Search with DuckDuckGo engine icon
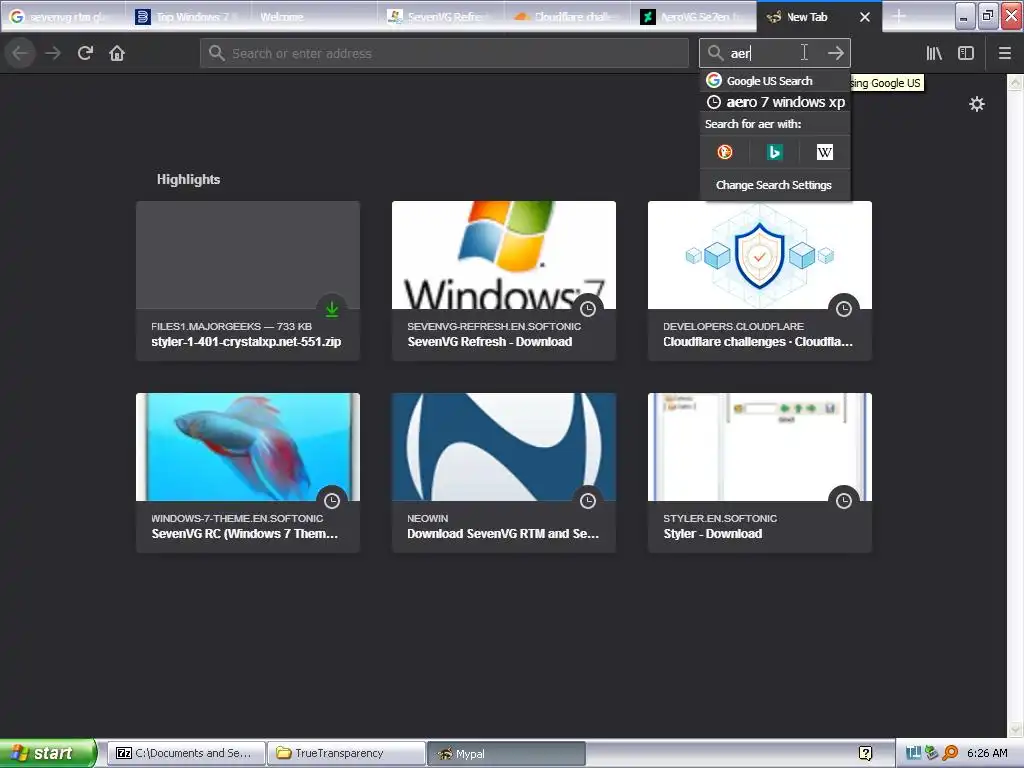1024x768 pixels. point(725,152)
